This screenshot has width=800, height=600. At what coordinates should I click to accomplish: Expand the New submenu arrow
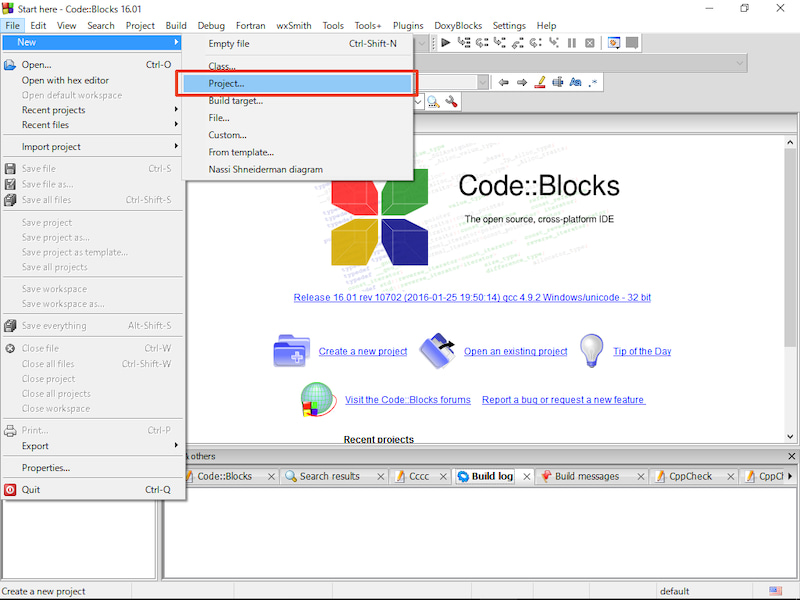176,42
